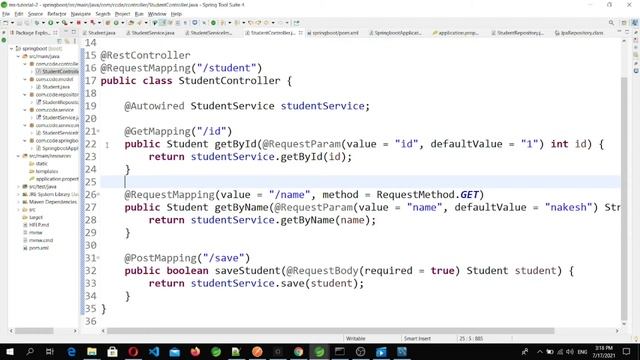Open Opera browser from the taskbar
Screen dimensions: 640x360
133,351
